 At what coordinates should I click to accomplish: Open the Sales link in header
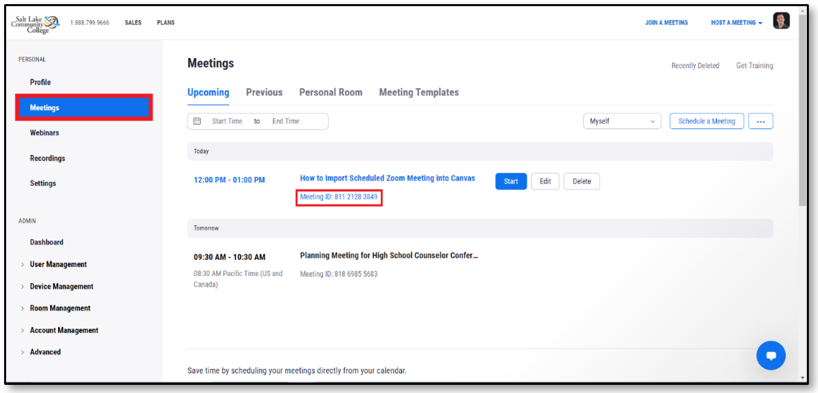(x=133, y=23)
